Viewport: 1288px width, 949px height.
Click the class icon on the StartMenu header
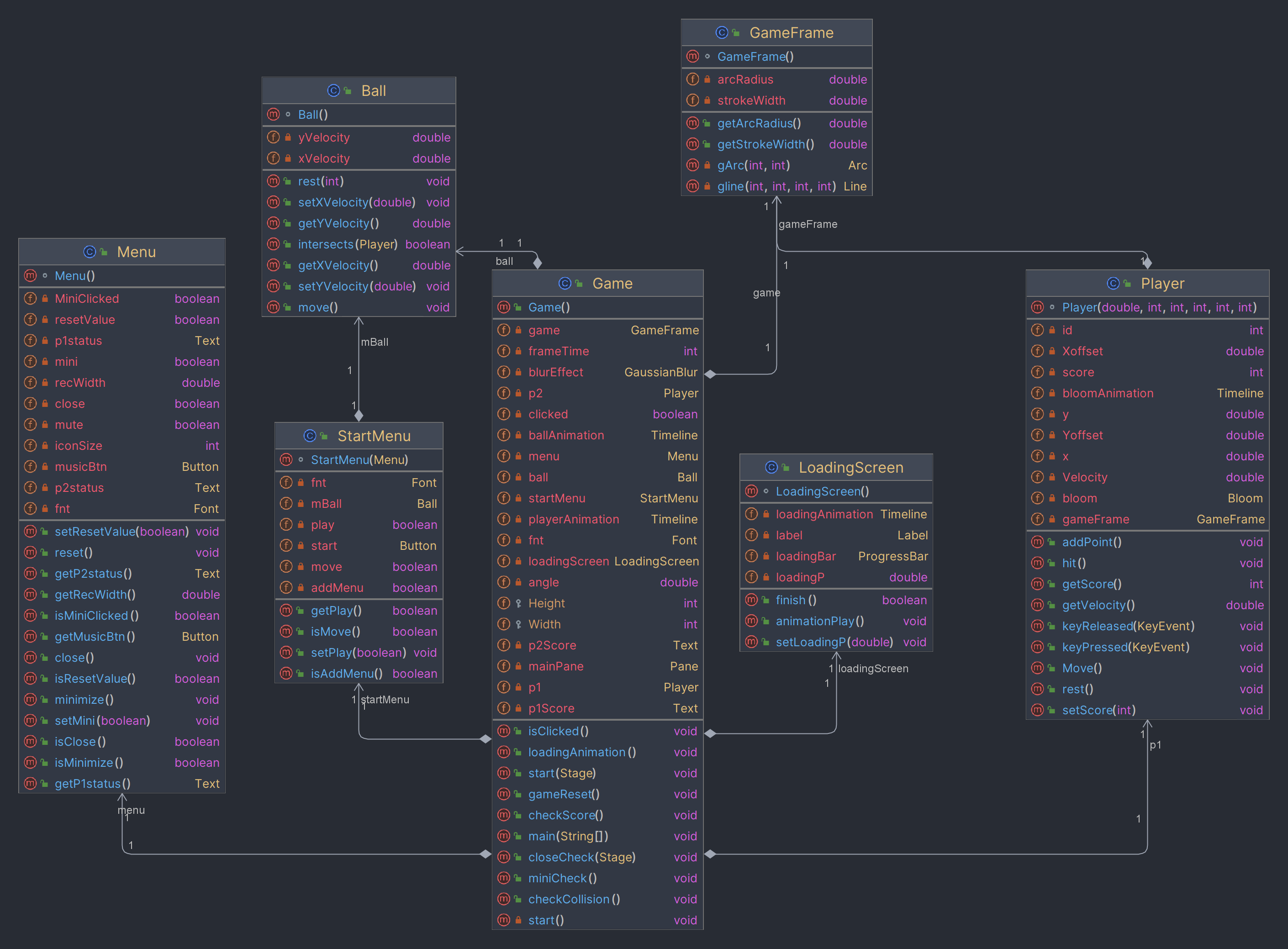coord(310,436)
